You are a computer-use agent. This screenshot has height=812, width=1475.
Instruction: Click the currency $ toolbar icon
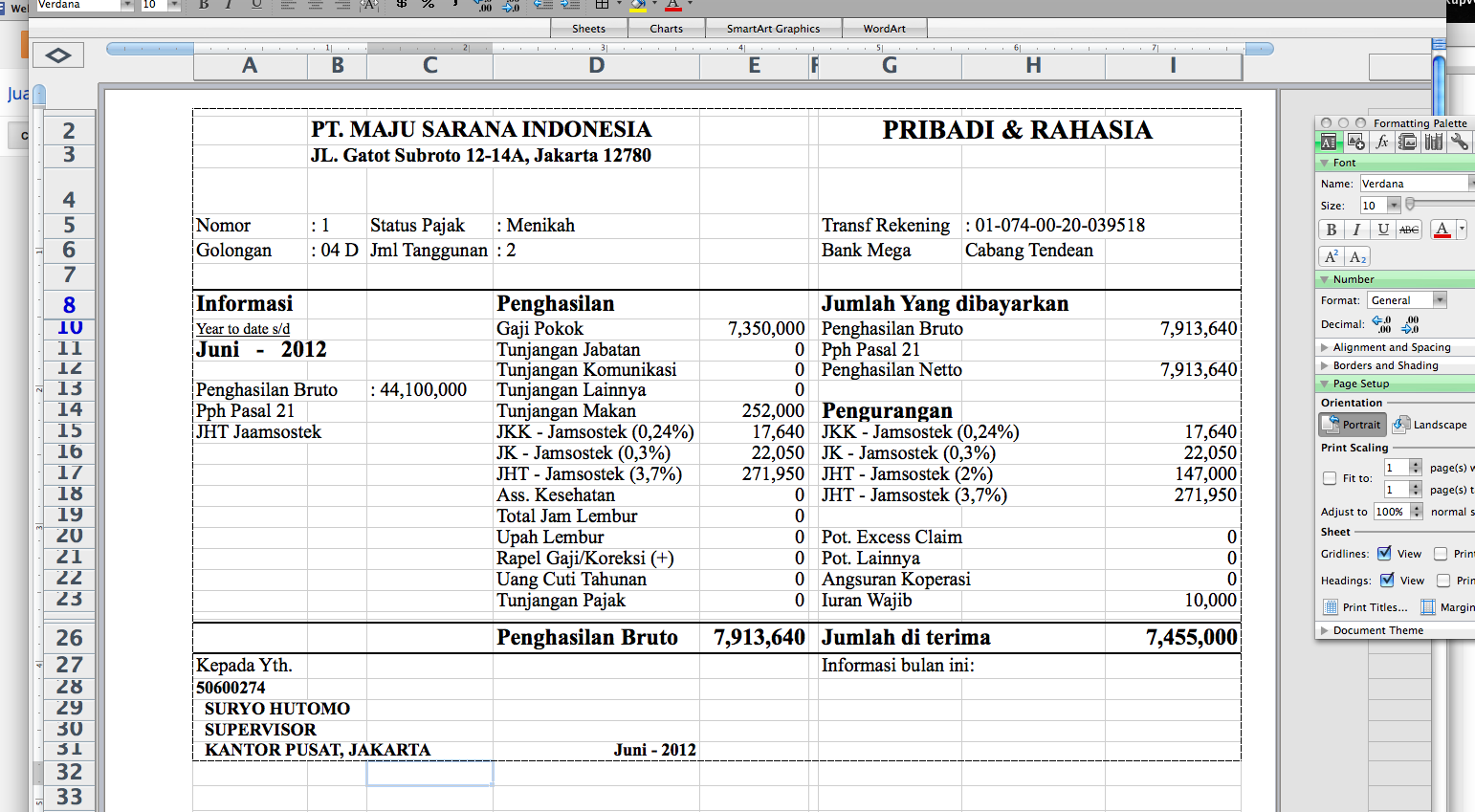402,5
